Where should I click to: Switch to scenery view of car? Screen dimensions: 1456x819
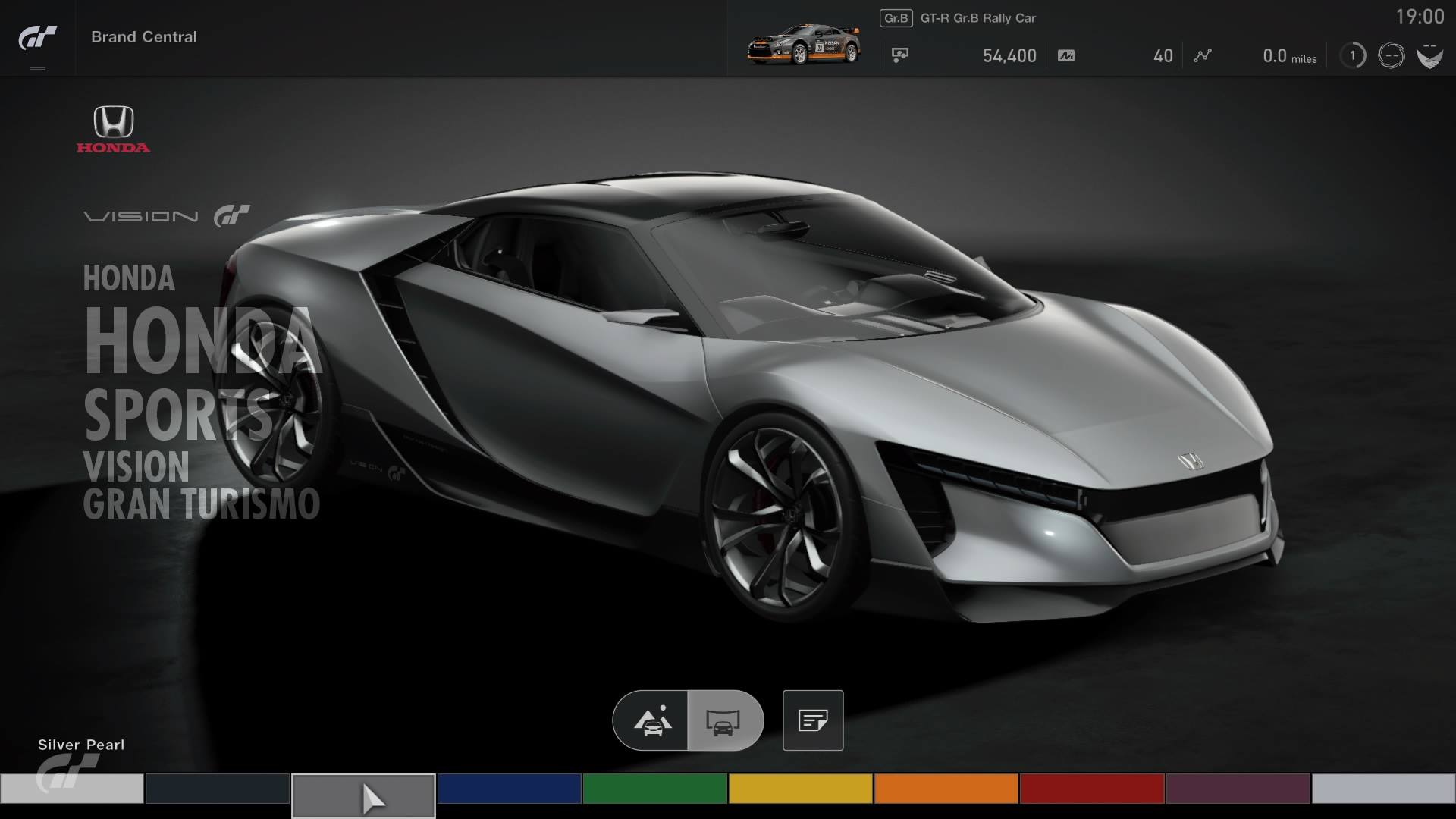pyautogui.click(x=651, y=720)
